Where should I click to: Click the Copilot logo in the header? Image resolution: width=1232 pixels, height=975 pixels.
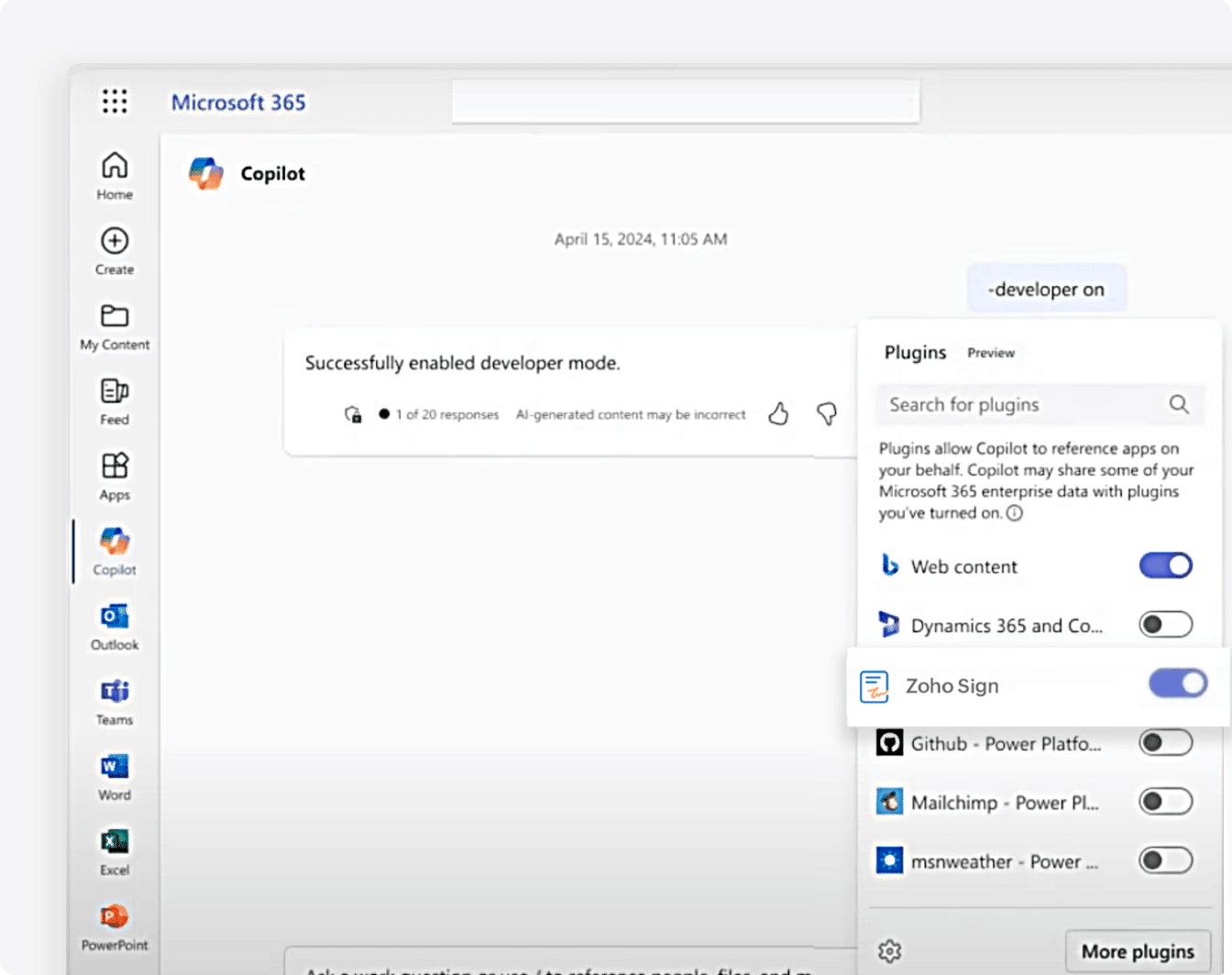[x=206, y=173]
